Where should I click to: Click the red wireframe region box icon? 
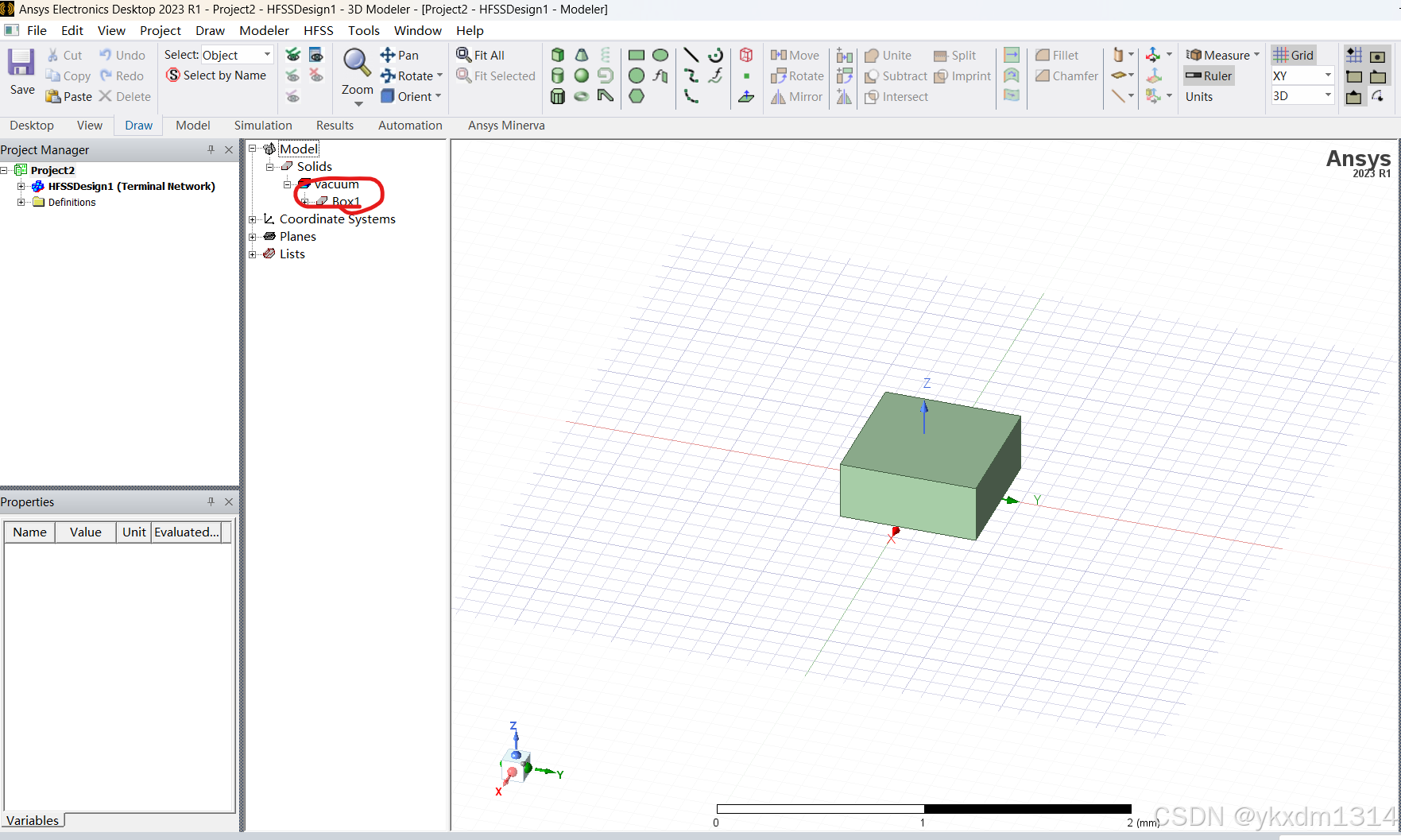coord(746,55)
